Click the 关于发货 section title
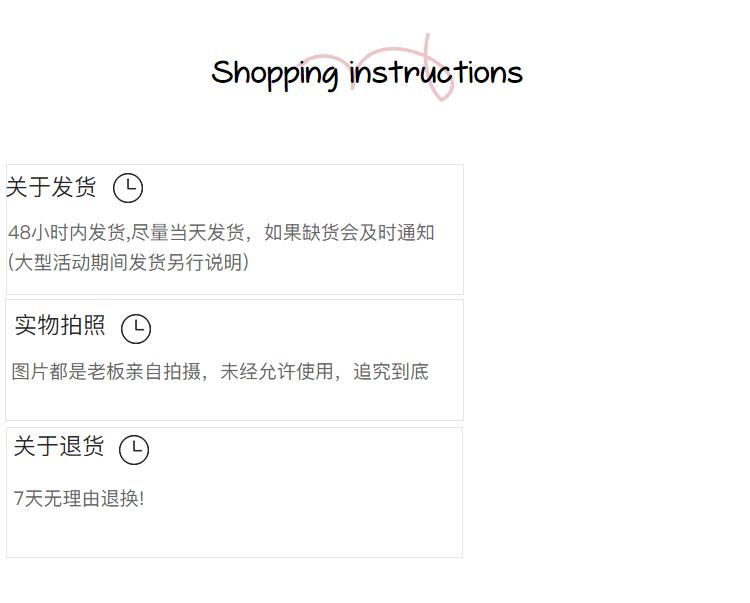 click(x=51, y=186)
